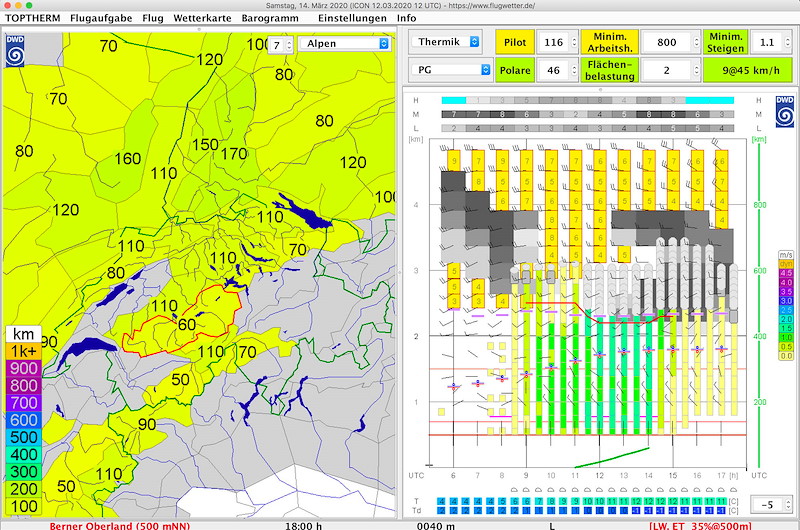This screenshot has width=800, height=530.
Task: Open the Flugaufgabe menu
Action: (101, 18)
